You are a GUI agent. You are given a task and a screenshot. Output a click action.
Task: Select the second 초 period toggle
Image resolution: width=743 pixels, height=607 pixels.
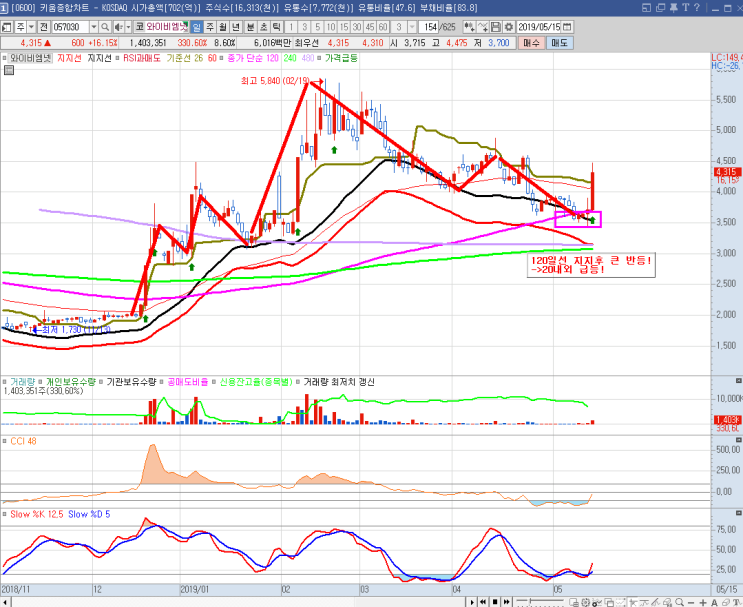click(x=264, y=27)
